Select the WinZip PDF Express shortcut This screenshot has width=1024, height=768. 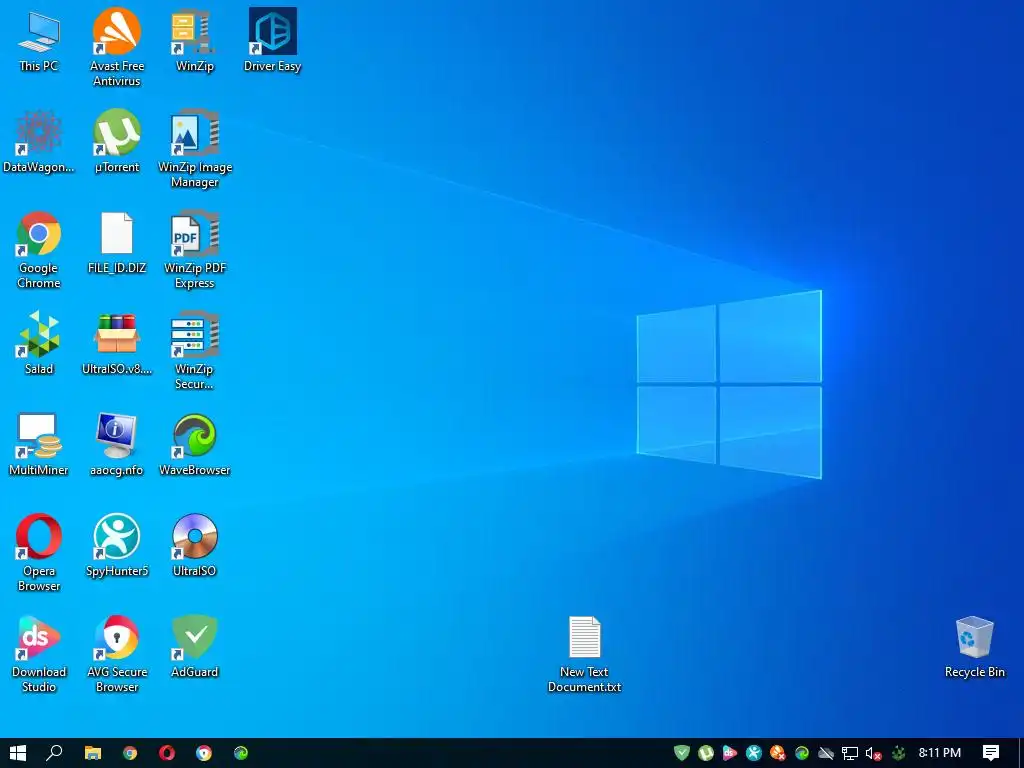(195, 249)
